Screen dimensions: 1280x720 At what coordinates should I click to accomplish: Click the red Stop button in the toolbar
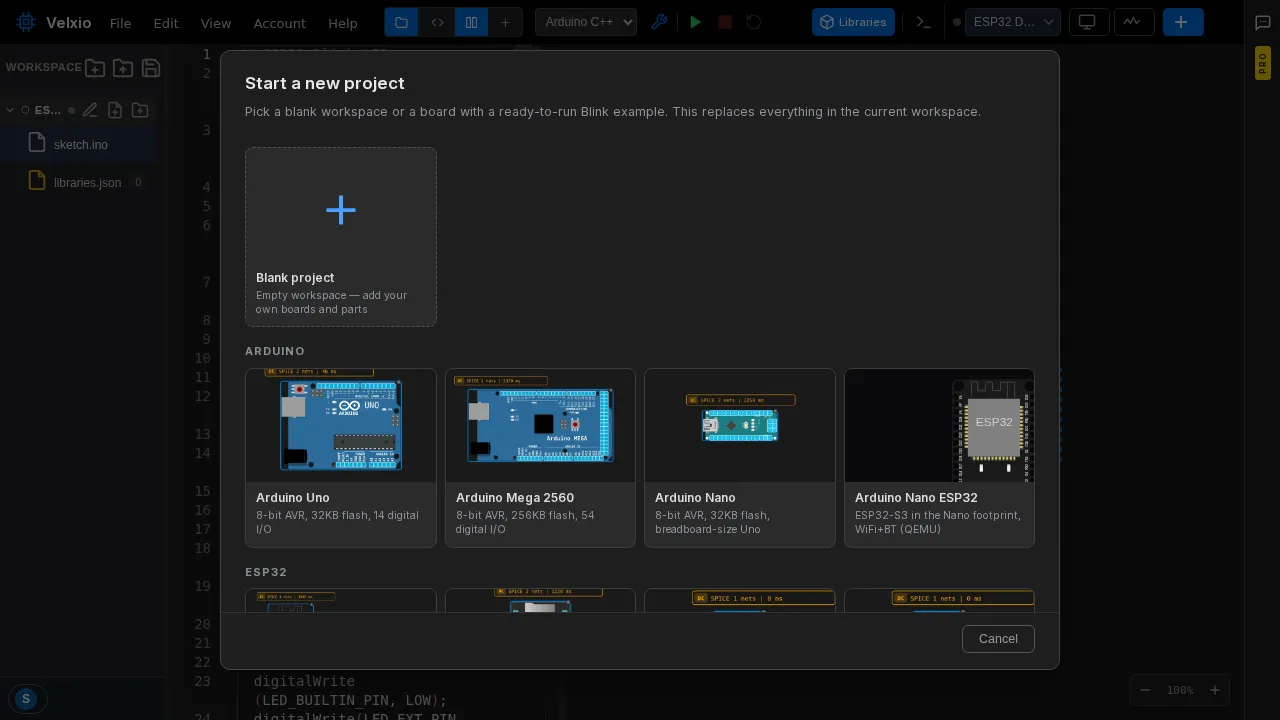(726, 22)
